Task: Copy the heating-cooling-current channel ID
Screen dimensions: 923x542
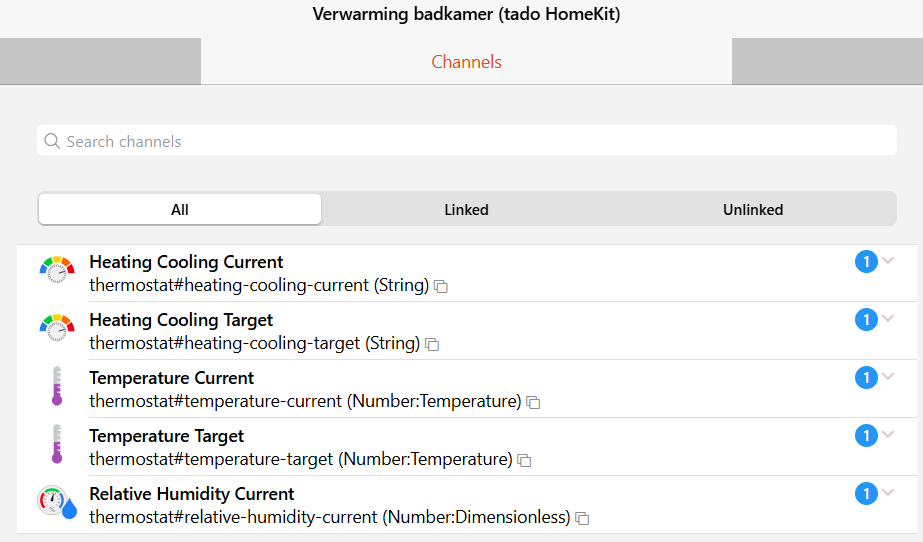Action: click(441, 286)
